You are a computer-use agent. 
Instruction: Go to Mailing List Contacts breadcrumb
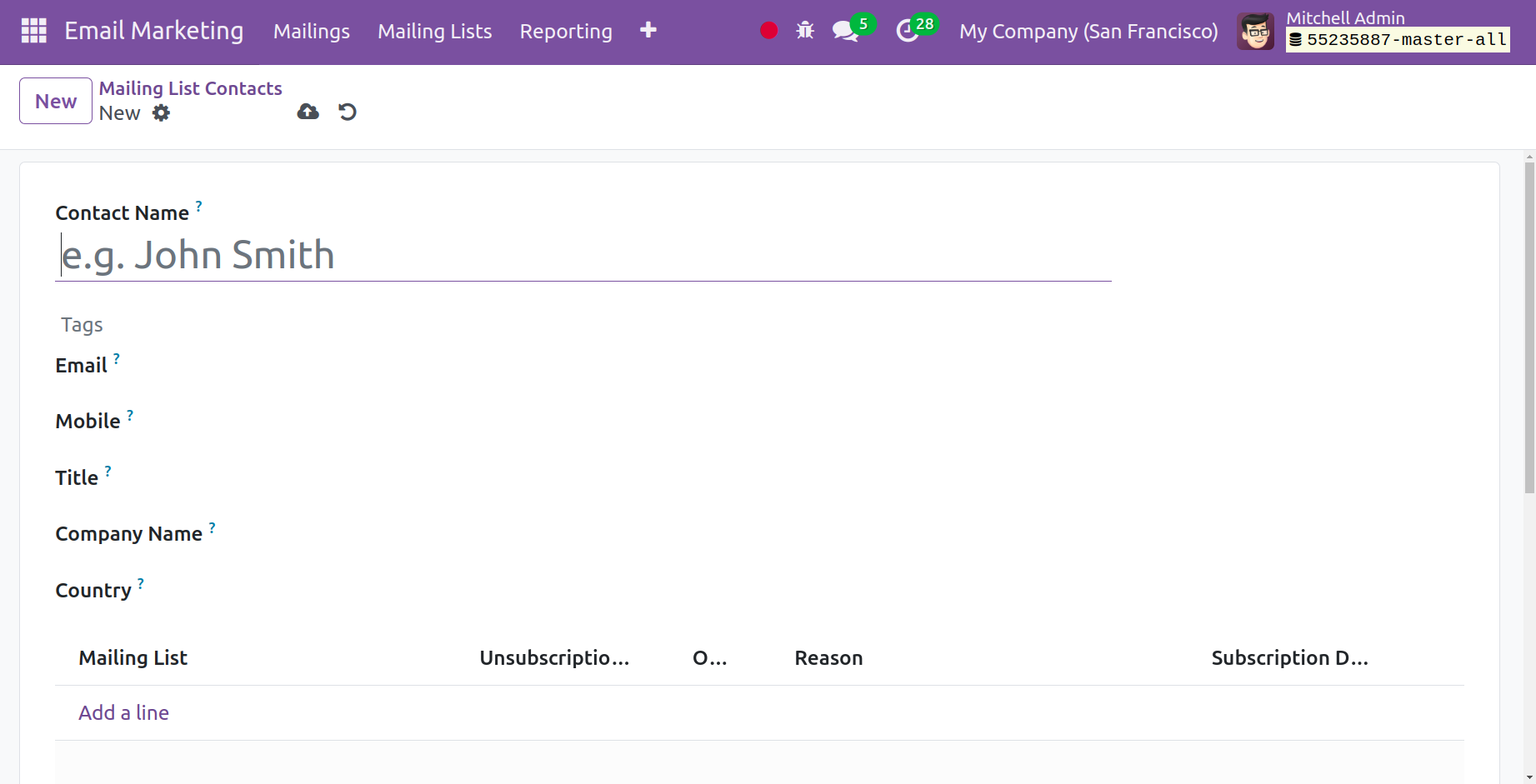190,88
